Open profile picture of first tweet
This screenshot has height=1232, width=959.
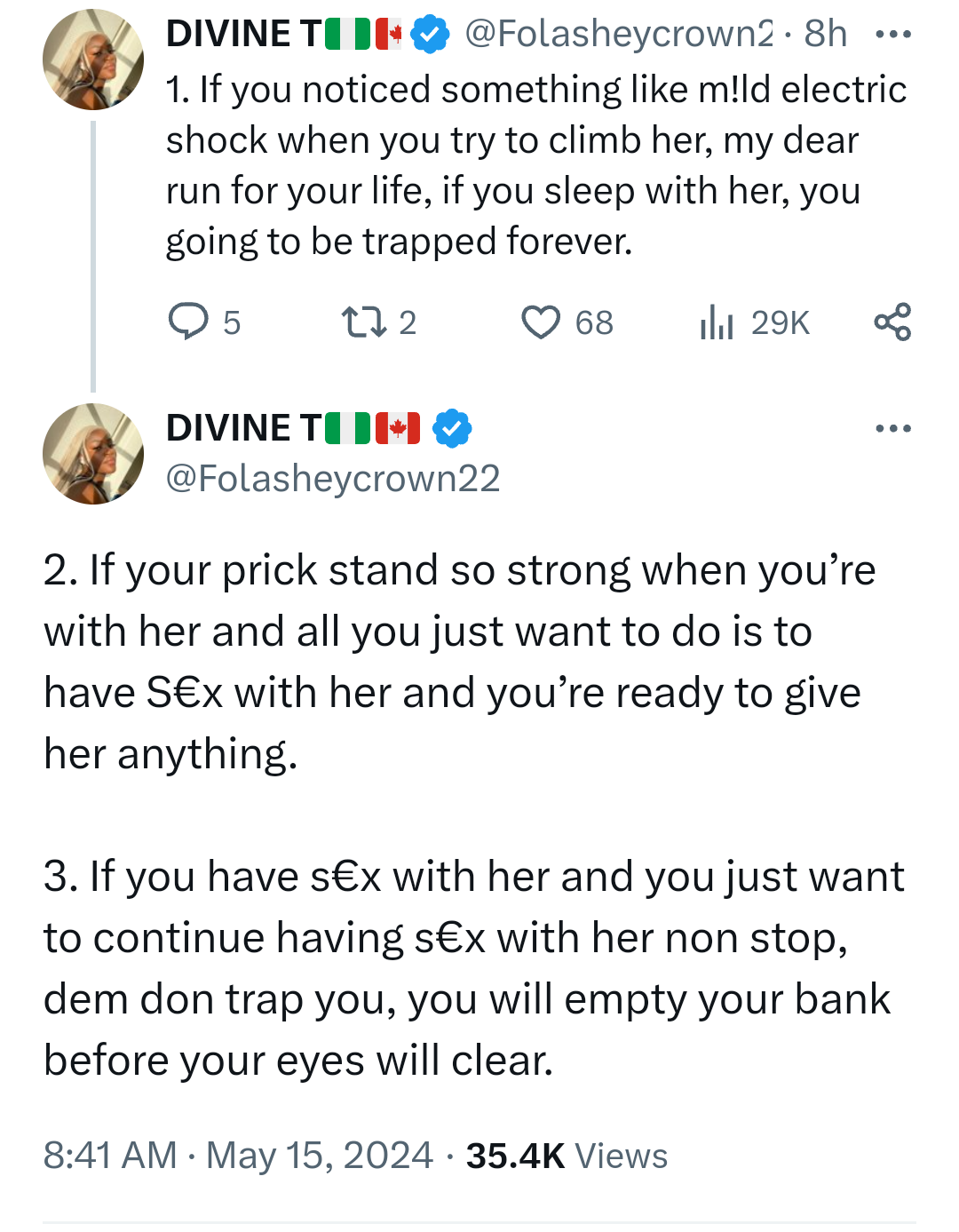click(93, 60)
